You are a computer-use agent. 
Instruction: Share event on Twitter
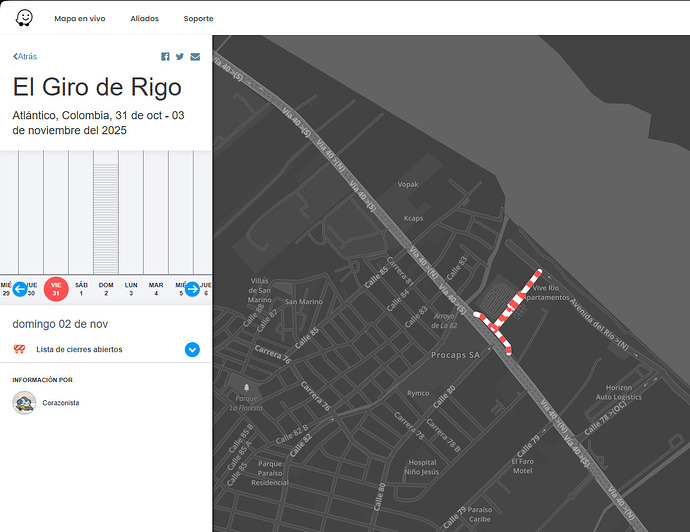click(180, 57)
